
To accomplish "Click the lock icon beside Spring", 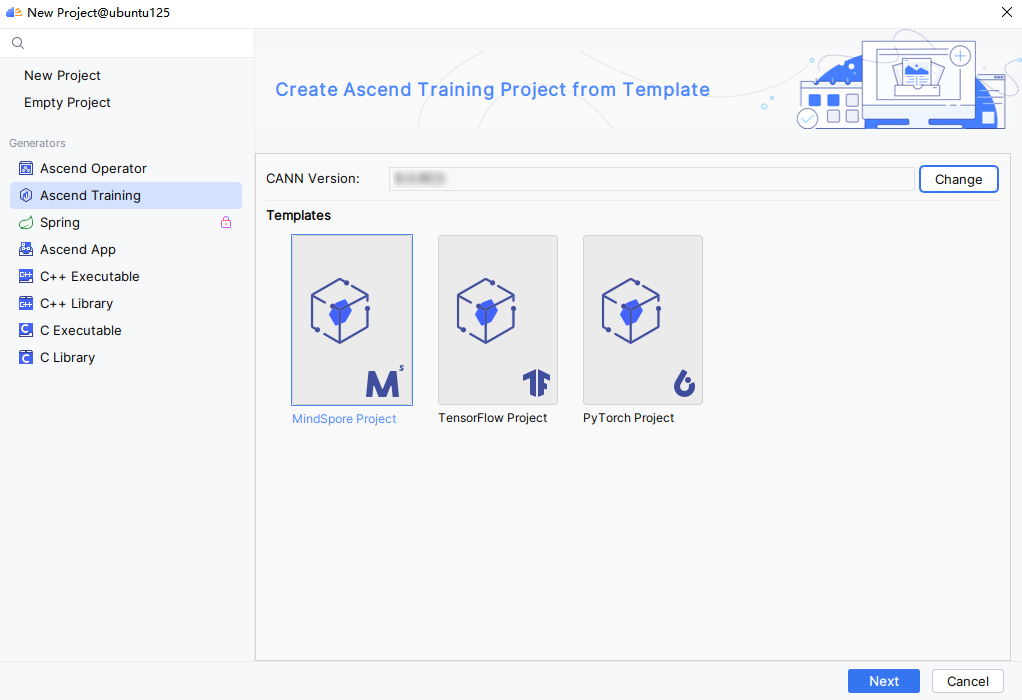I will [226, 222].
